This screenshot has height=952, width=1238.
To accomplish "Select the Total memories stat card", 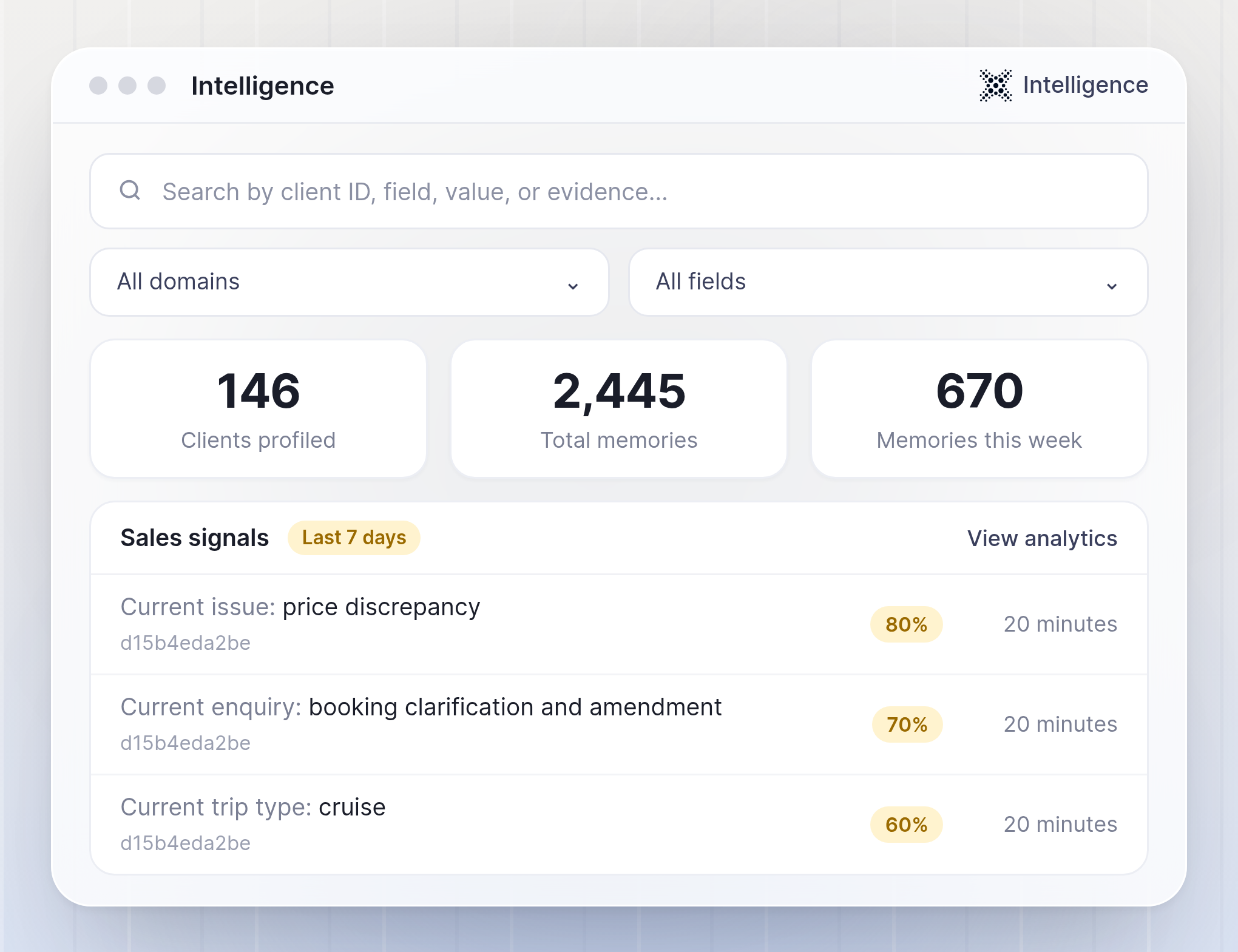I will [619, 408].
